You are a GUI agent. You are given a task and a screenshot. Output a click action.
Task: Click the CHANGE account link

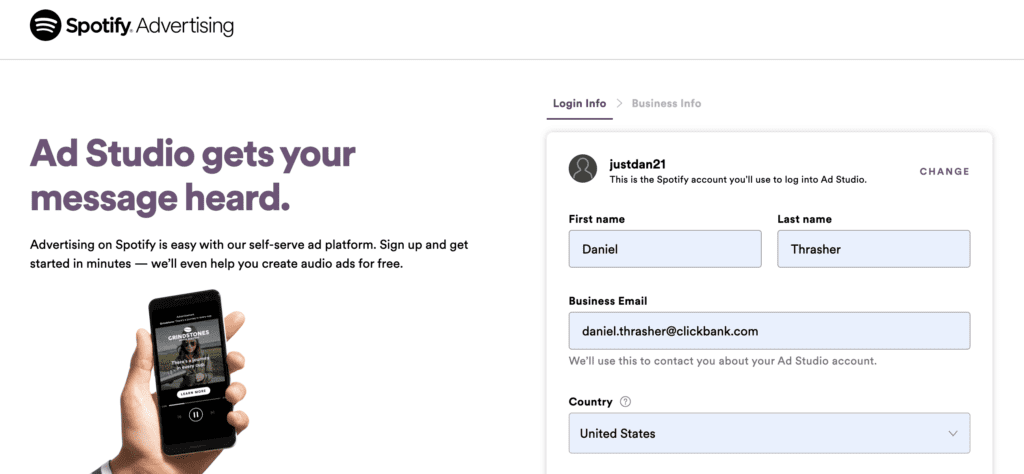(x=944, y=172)
